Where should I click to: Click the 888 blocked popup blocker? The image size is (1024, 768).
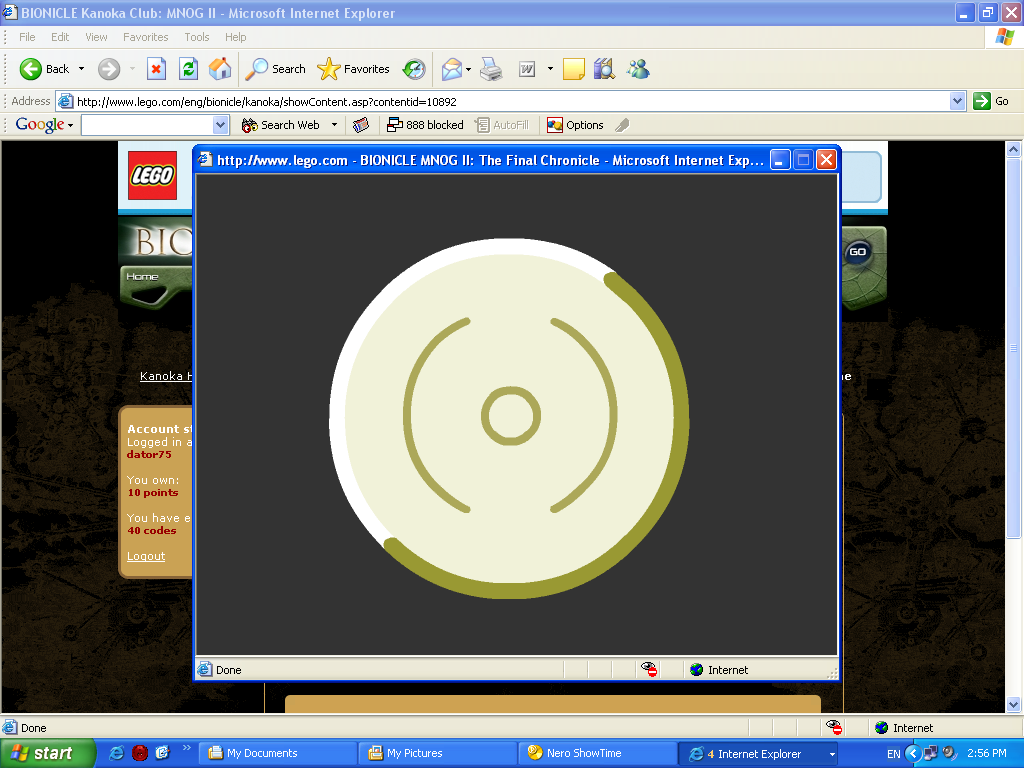(x=425, y=125)
